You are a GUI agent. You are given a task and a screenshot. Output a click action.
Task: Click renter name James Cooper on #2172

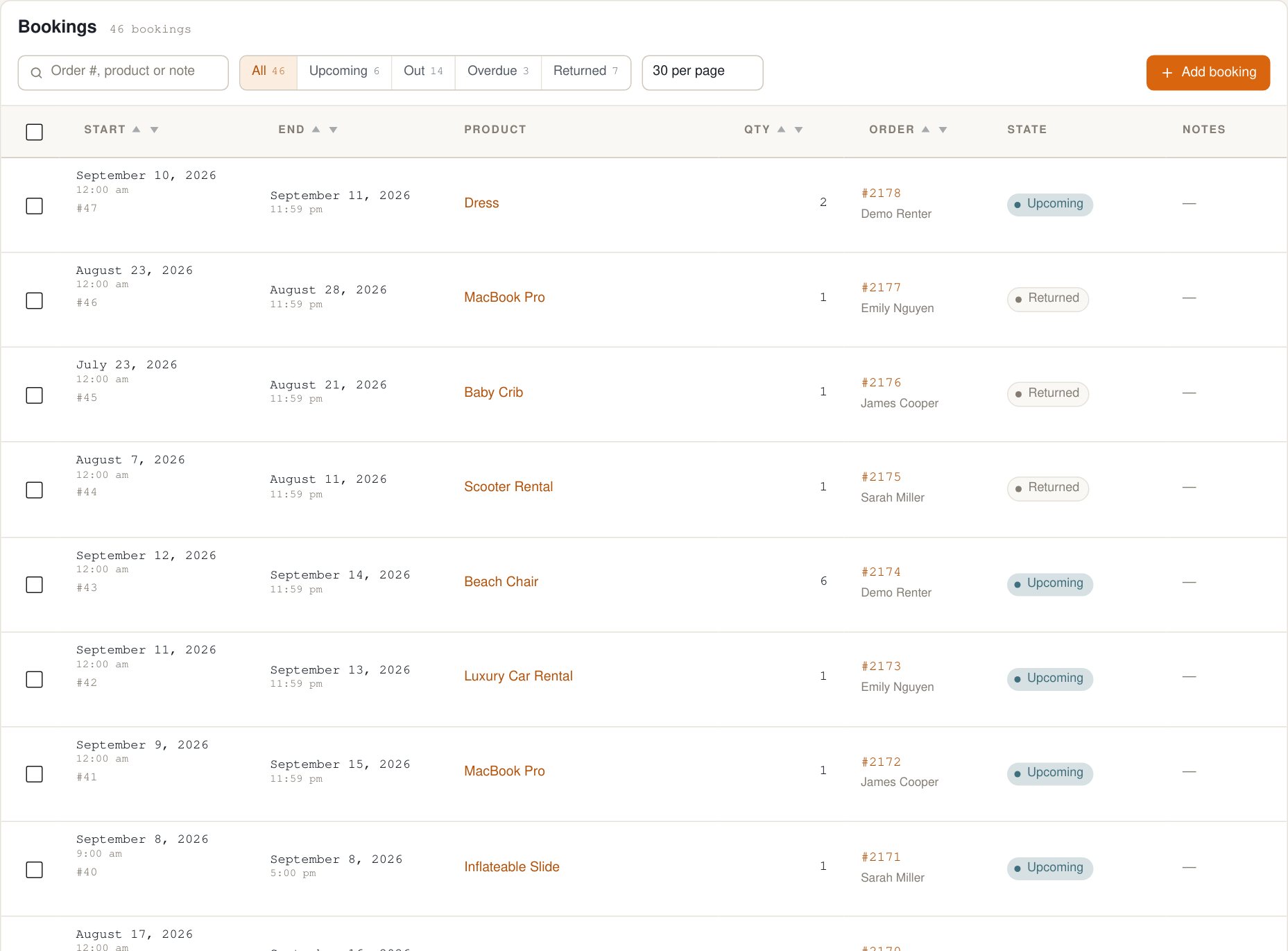pyautogui.click(x=900, y=782)
